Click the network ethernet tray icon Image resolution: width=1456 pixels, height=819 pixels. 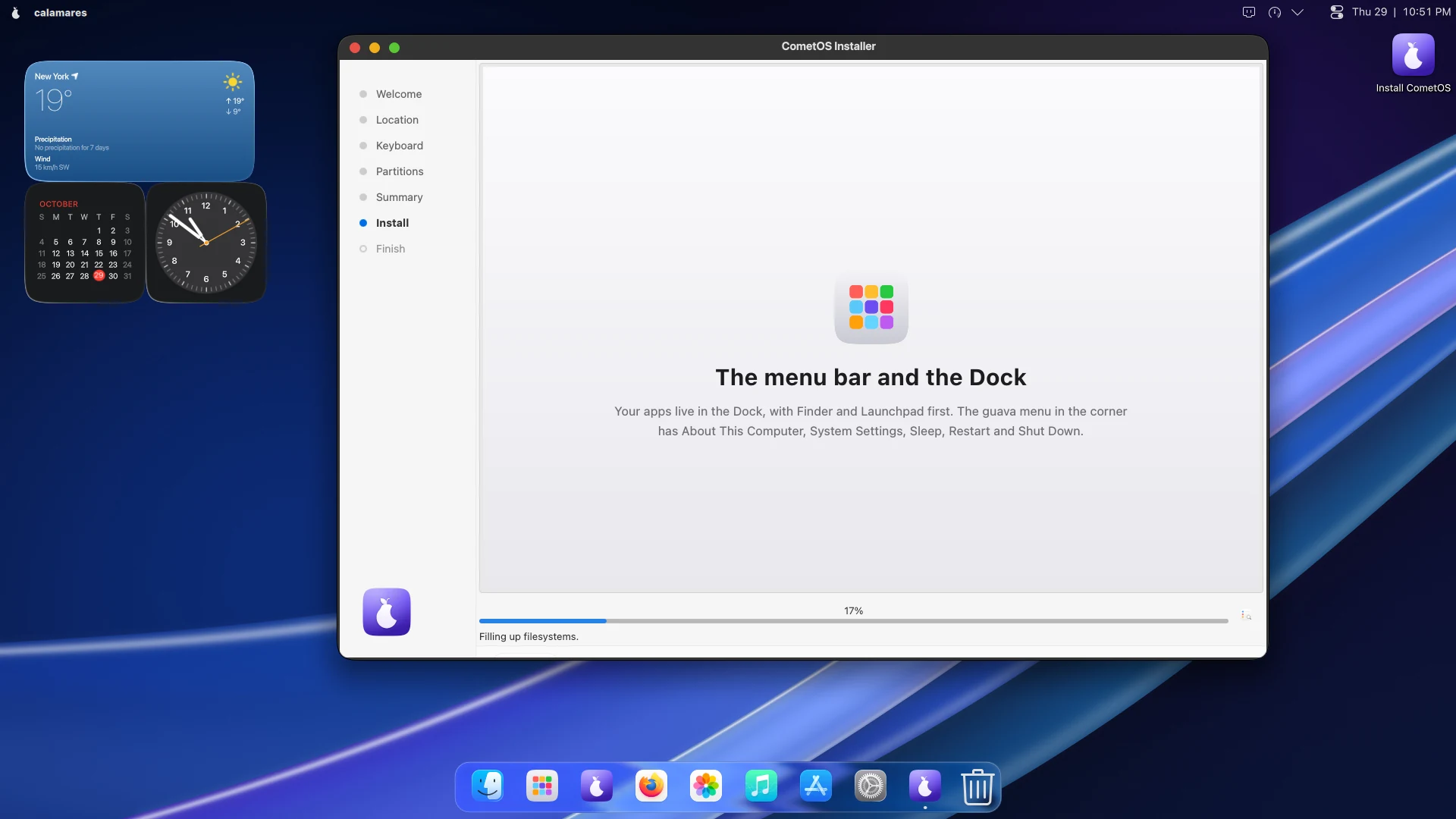coord(1249,12)
